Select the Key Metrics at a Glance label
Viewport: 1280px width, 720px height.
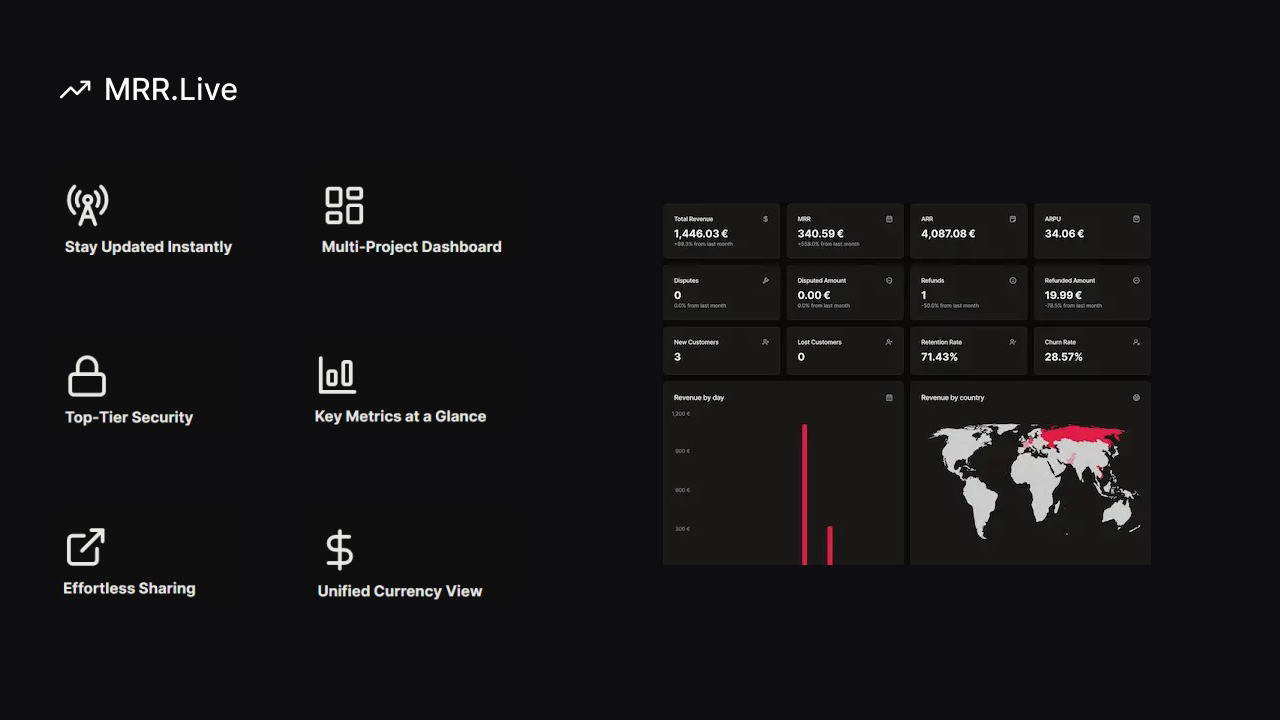pyautogui.click(x=400, y=416)
